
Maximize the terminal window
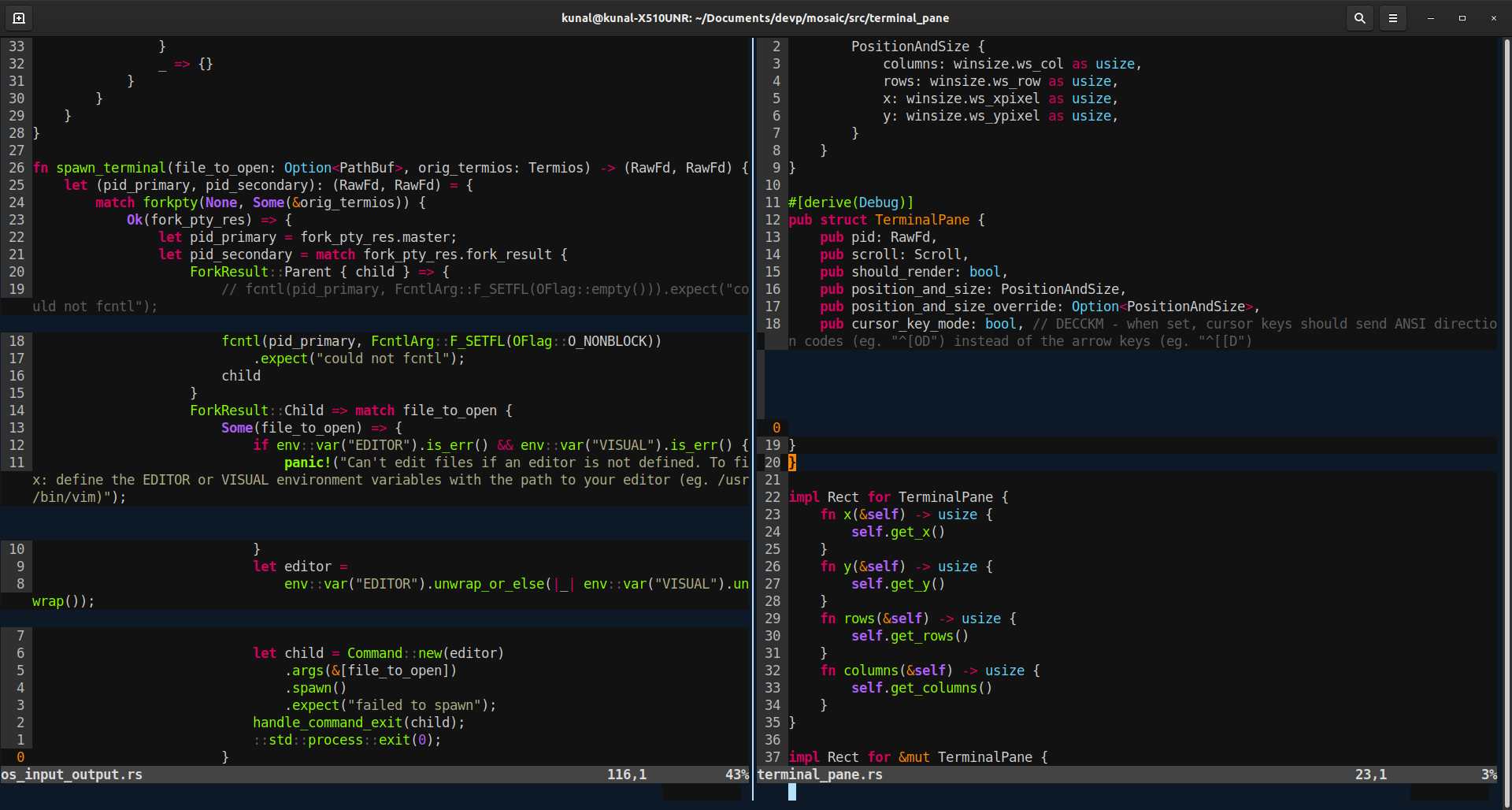(1462, 17)
